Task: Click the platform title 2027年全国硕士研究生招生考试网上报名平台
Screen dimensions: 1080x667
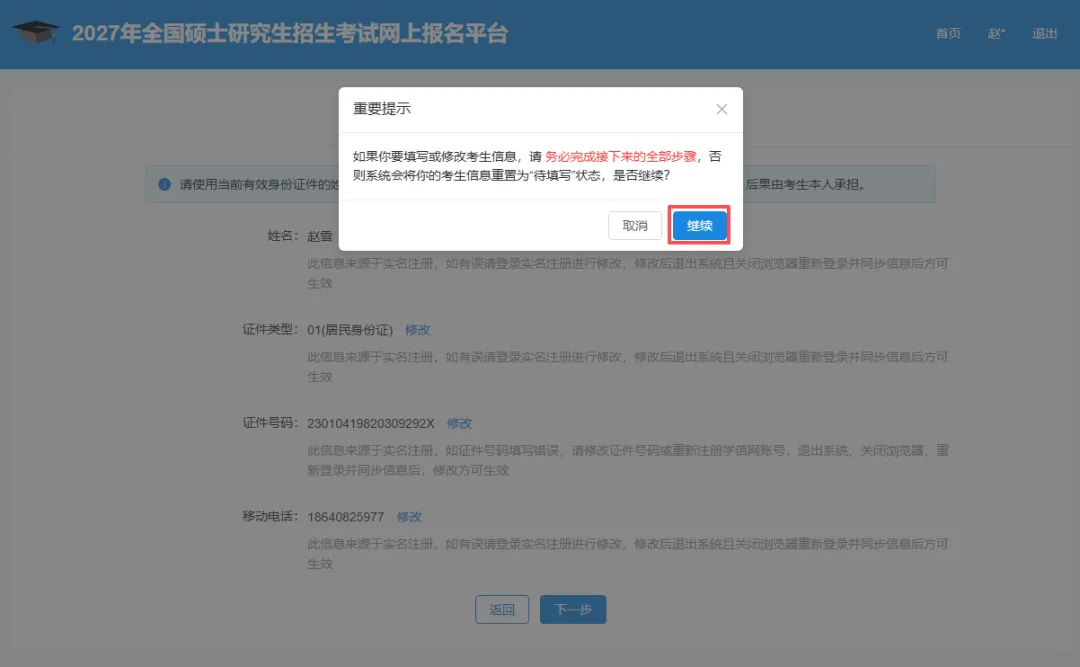Action: [290, 33]
